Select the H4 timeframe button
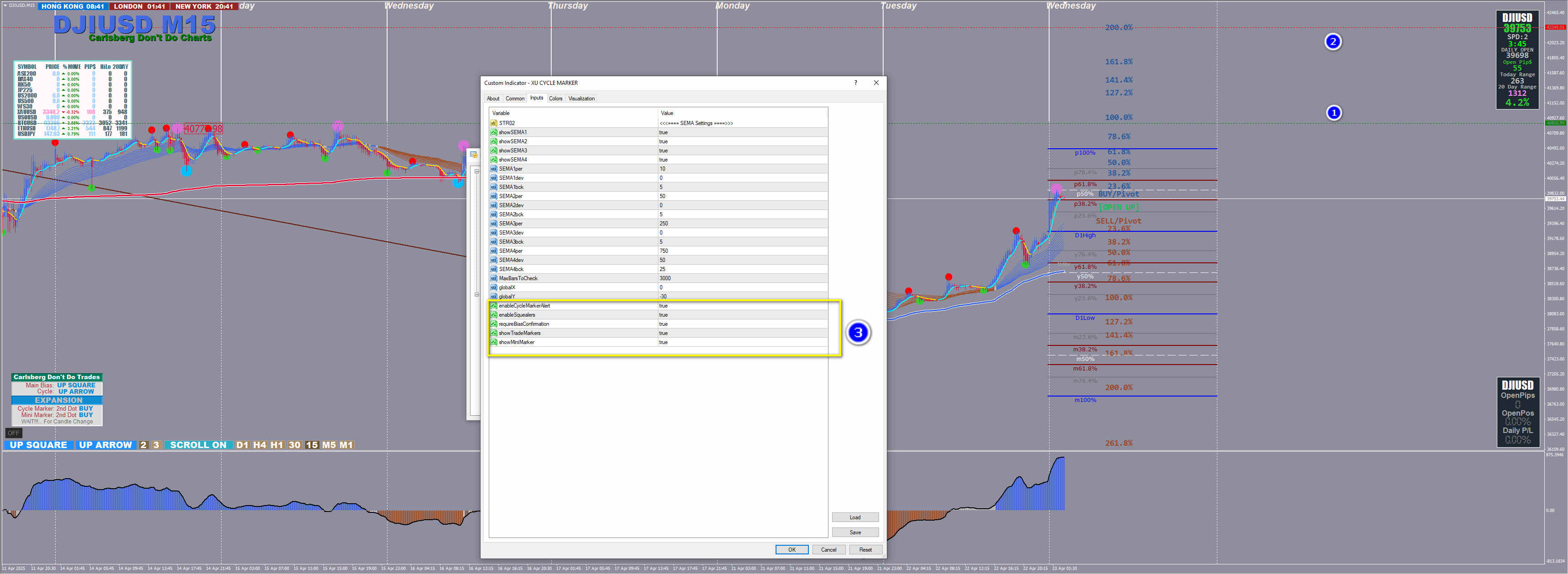 (259, 445)
